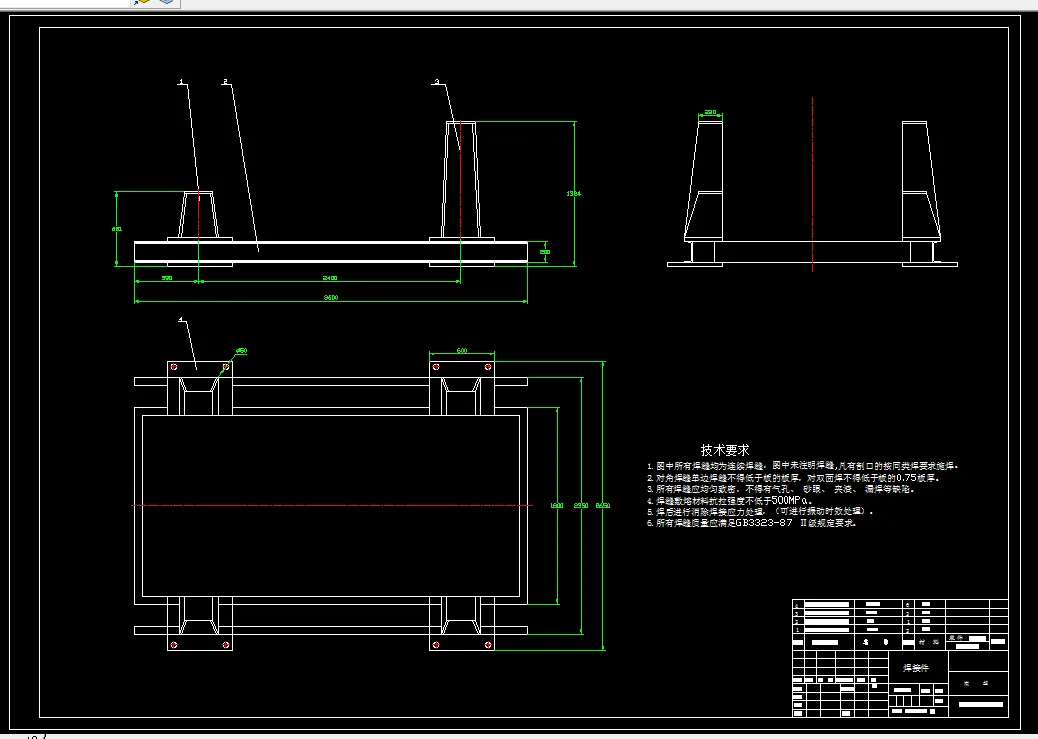
Task: Click the 焊接件 title block label
Action: 916,668
